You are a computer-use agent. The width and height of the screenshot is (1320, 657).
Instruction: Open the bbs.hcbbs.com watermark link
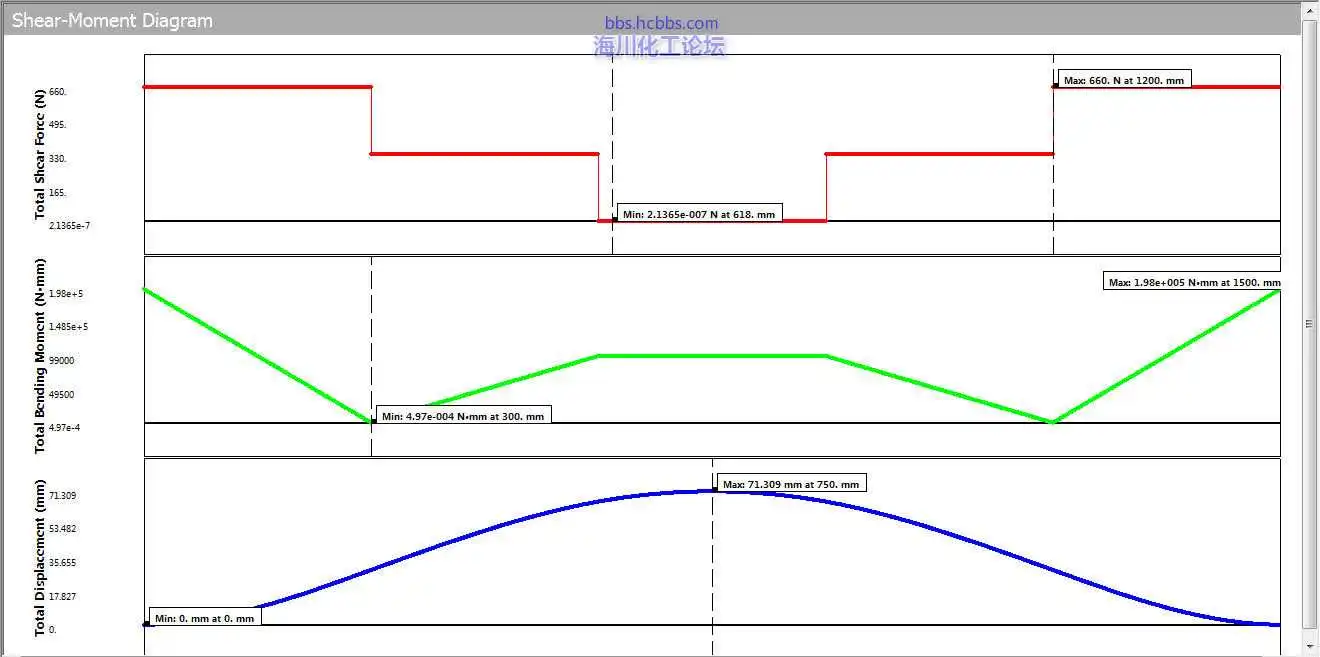tap(661, 23)
